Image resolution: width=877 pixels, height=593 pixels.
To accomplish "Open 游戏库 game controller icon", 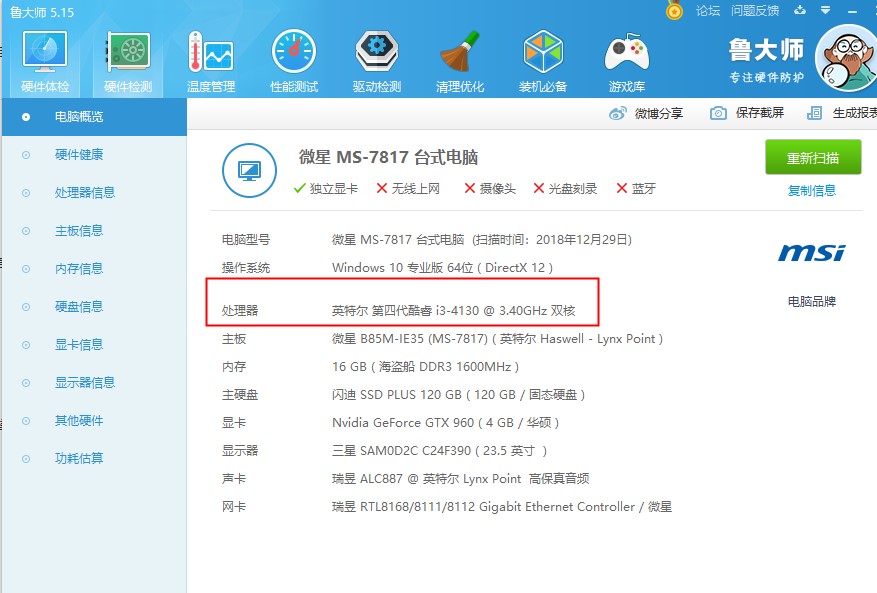I will 626,62.
